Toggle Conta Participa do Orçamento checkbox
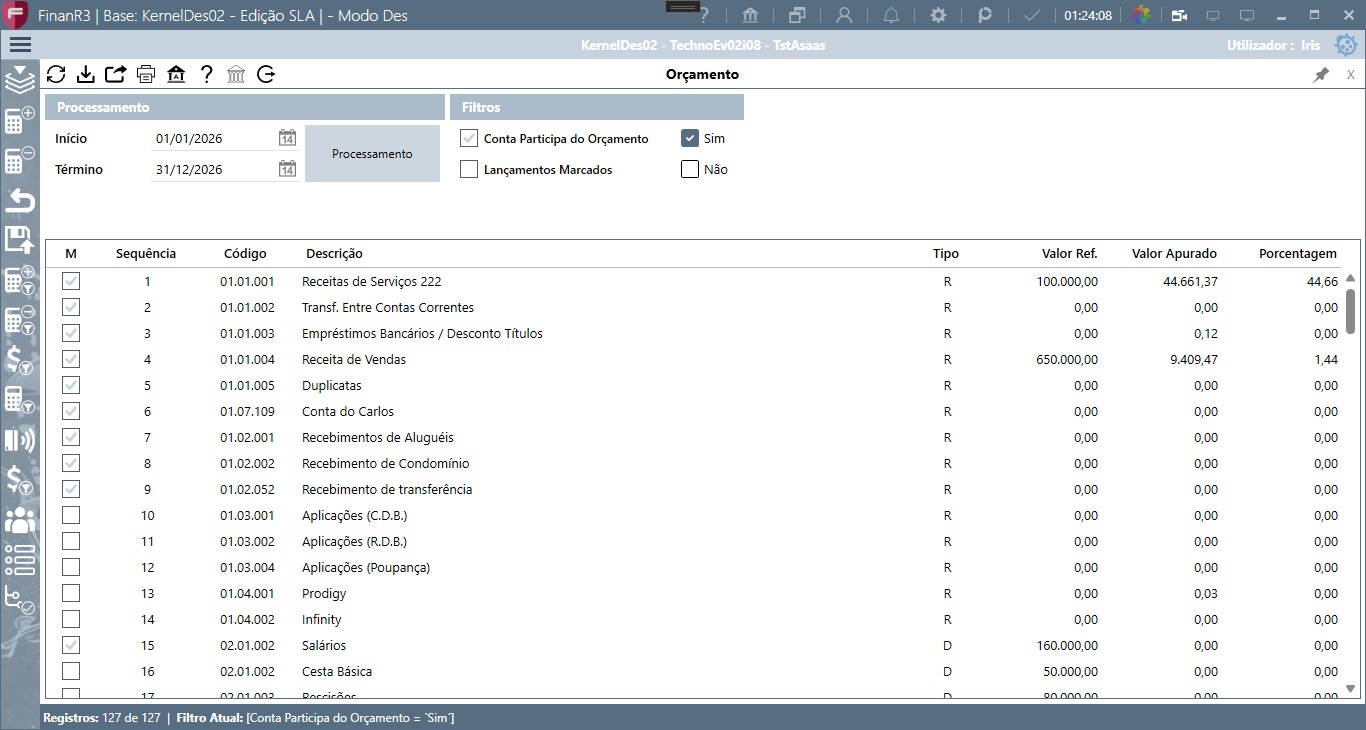The height and width of the screenshot is (730, 1366). click(x=469, y=138)
